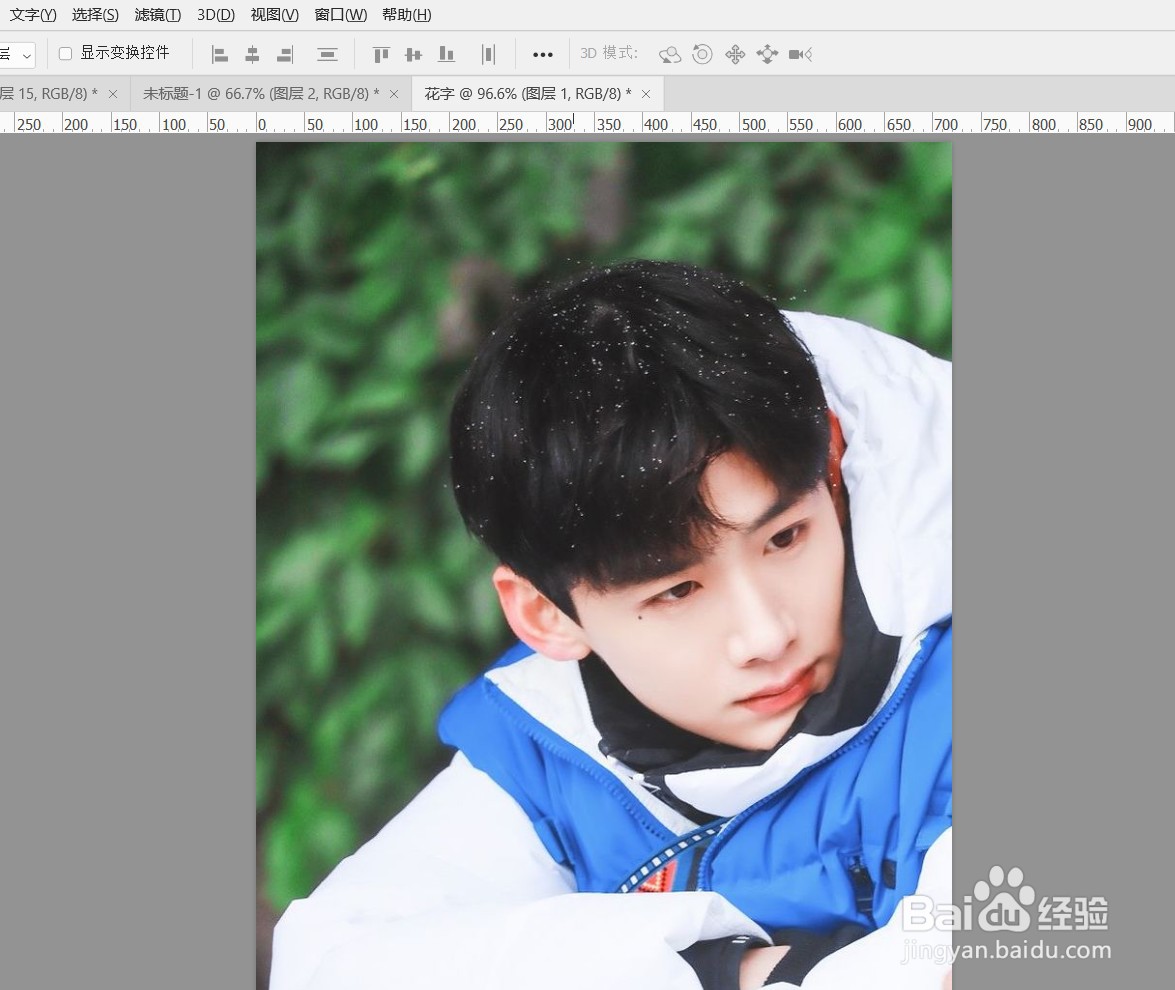Screen dimensions: 1175x990
Task: Select the 3D roll mode icon
Action: pos(702,54)
